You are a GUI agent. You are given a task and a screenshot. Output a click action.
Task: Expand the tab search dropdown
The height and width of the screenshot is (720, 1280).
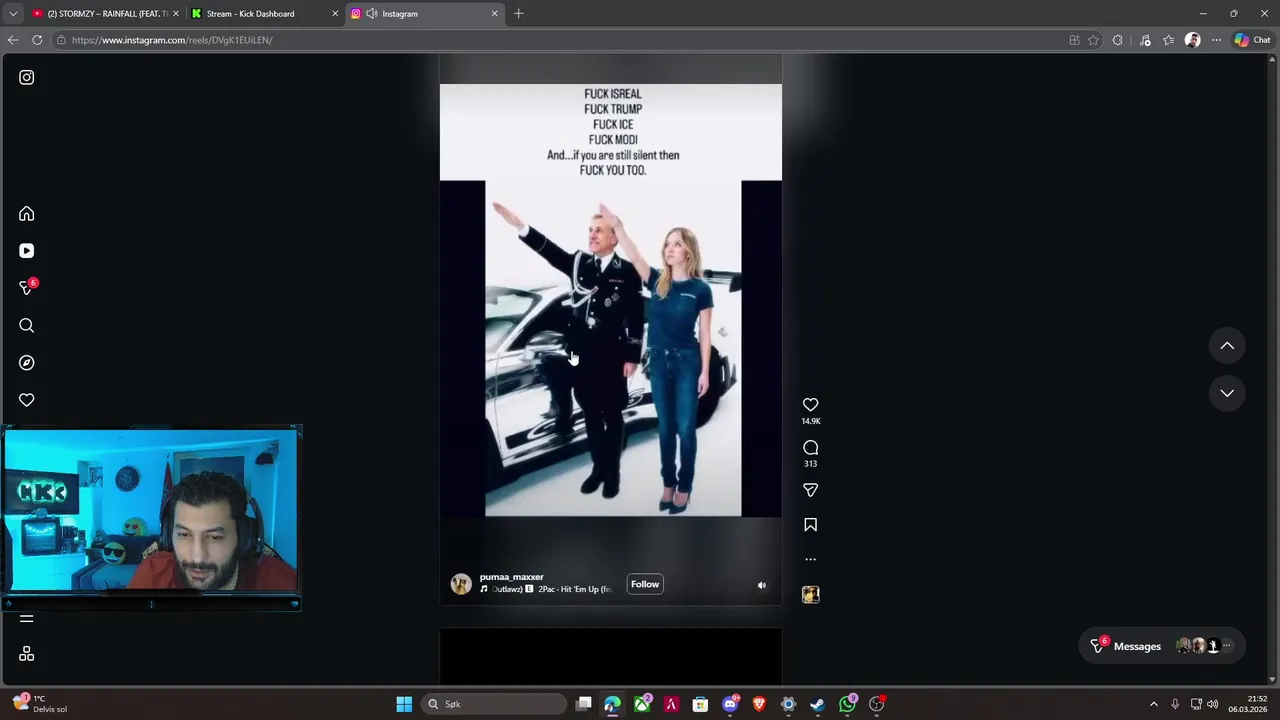point(13,14)
